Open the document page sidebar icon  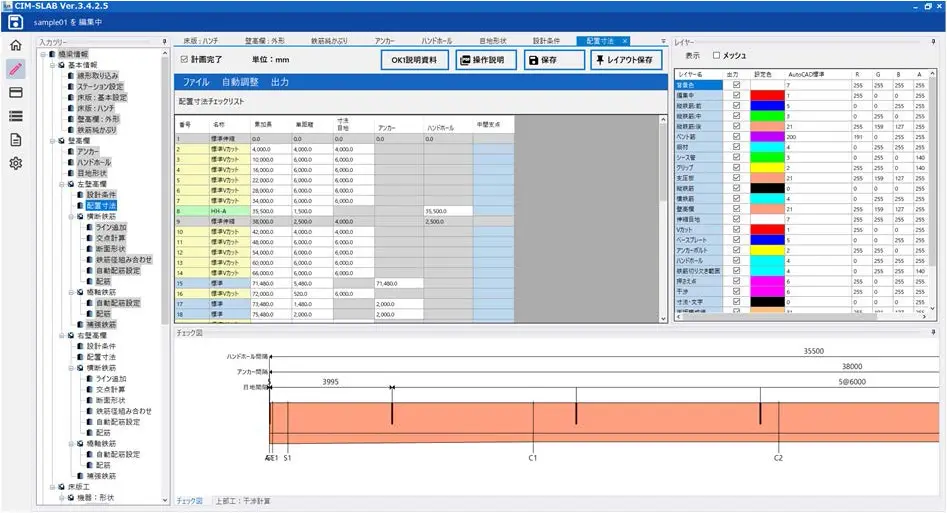coord(16,140)
